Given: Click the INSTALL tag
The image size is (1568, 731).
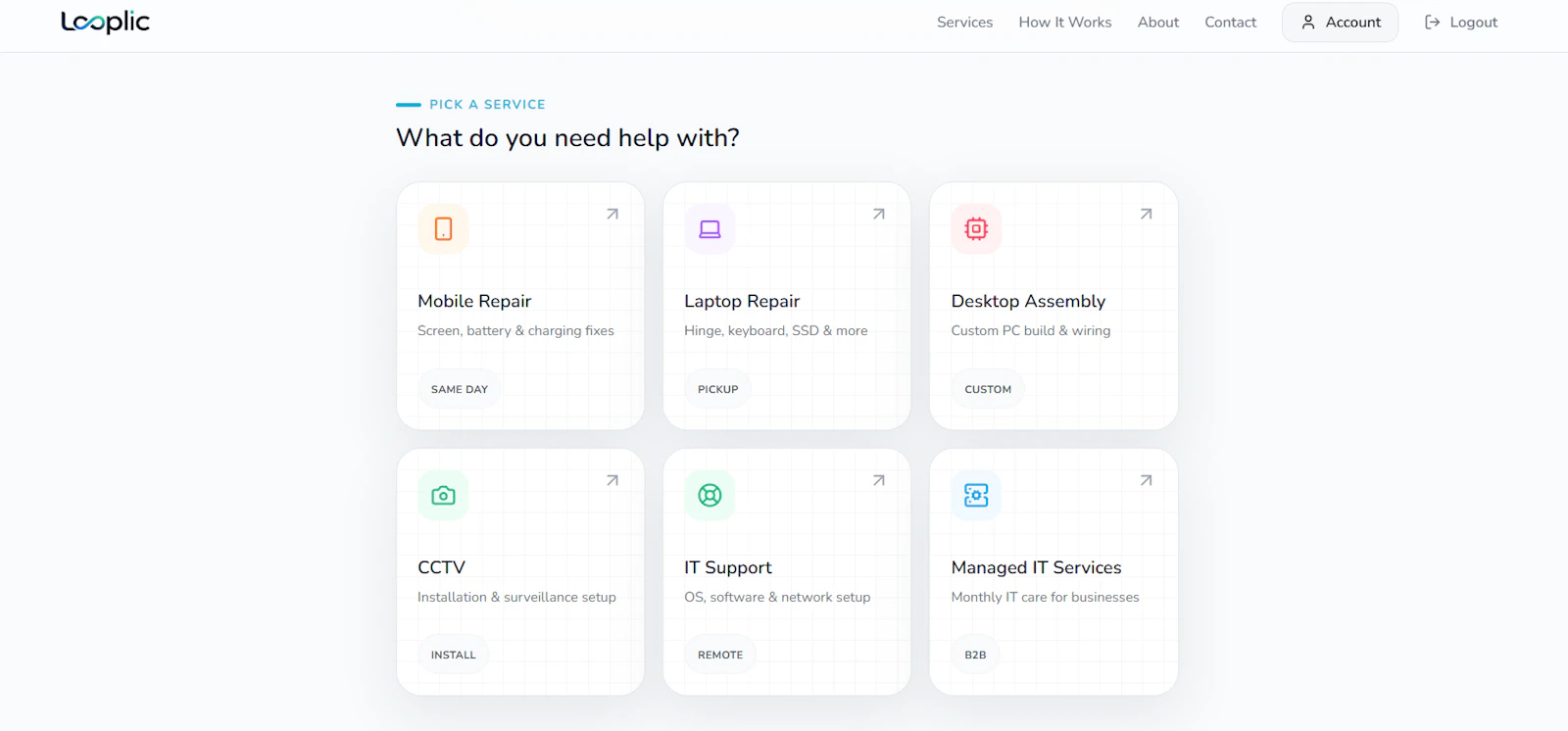Looking at the screenshot, I should (x=454, y=655).
